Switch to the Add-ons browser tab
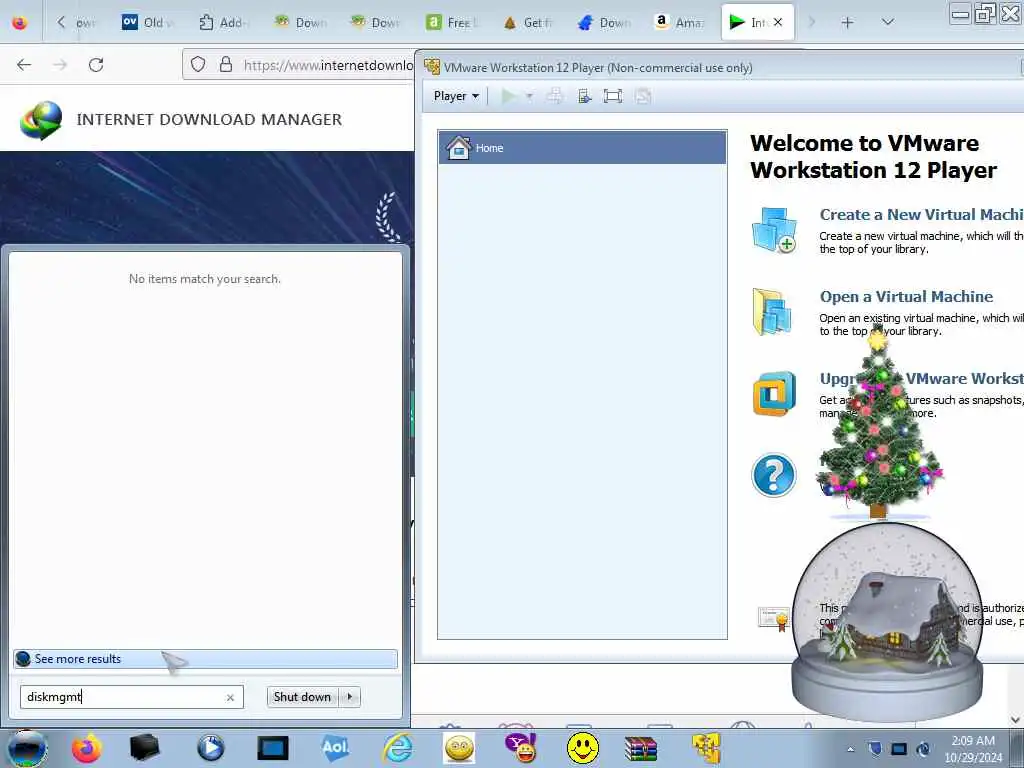The height and width of the screenshot is (768, 1024). coord(224,22)
